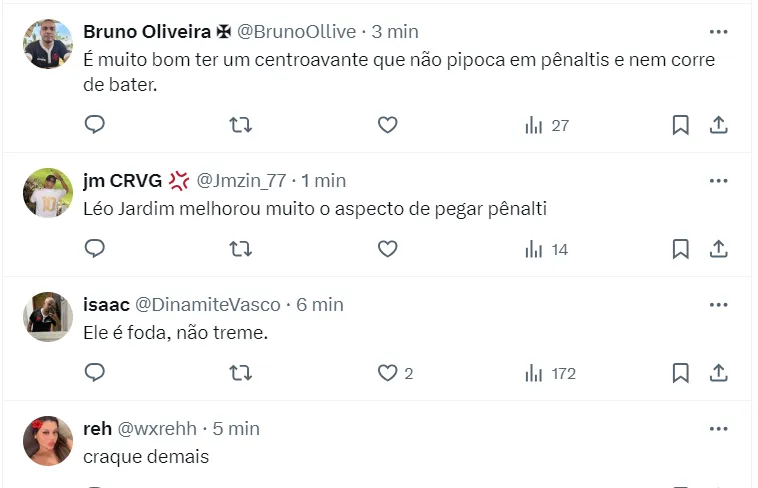Open @BrunoOllive profile handle link

coord(296,32)
